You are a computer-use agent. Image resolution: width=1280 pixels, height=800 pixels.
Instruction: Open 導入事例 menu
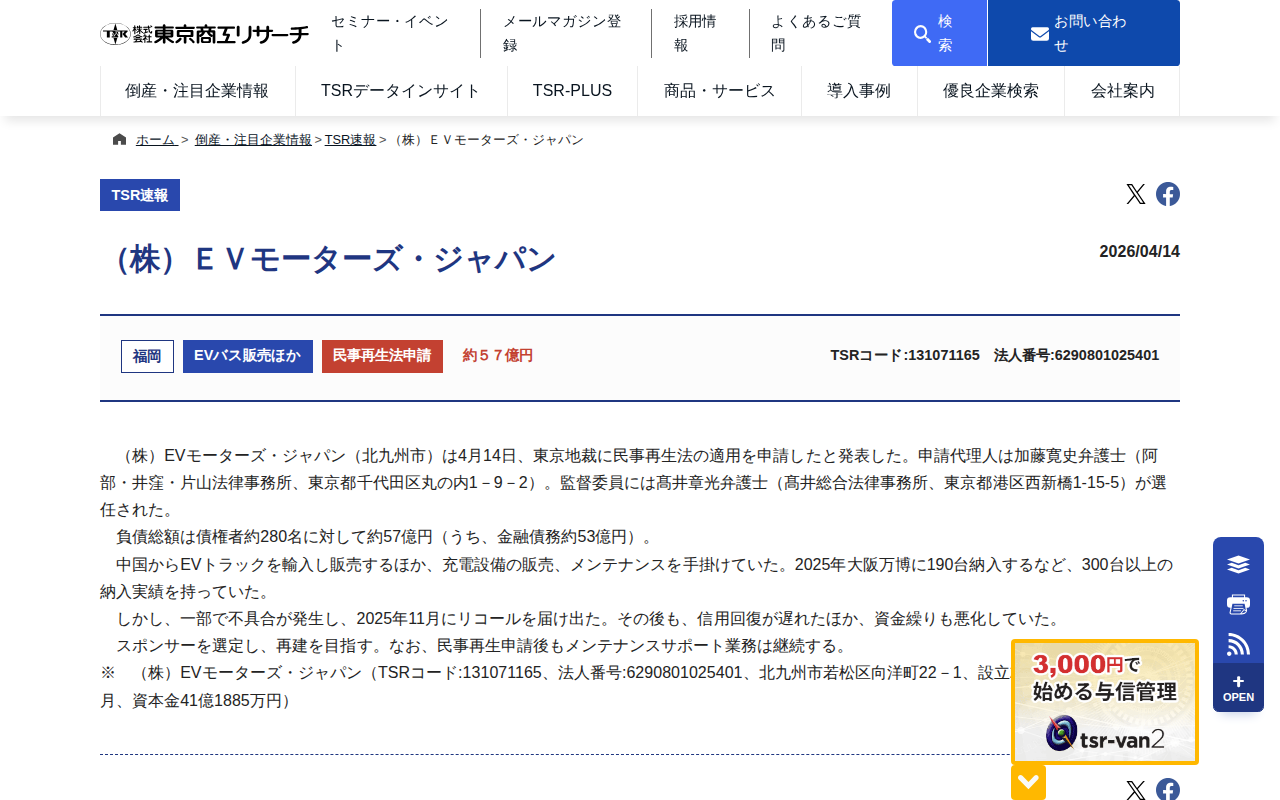click(859, 91)
